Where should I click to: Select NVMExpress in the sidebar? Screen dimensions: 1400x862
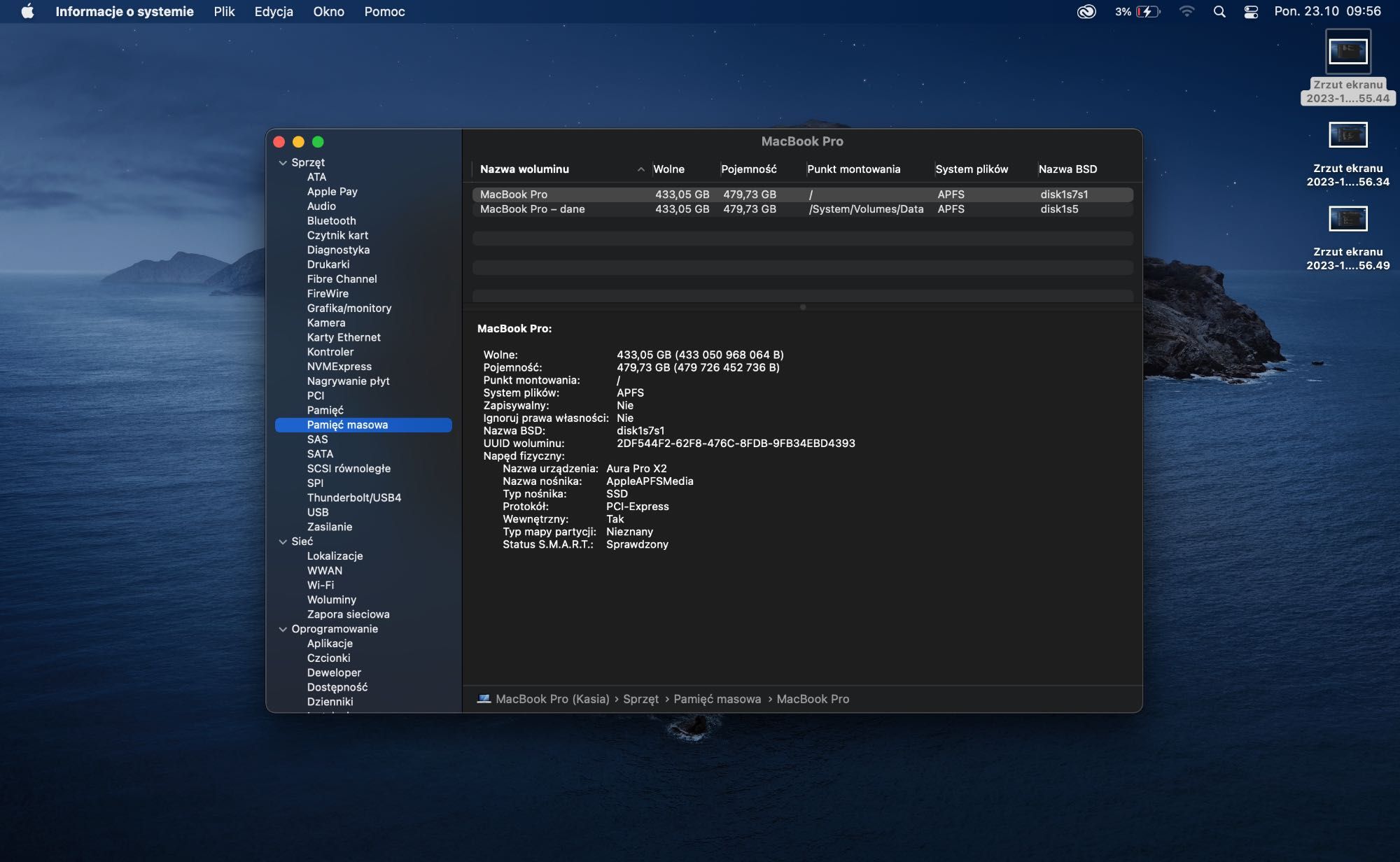339,367
